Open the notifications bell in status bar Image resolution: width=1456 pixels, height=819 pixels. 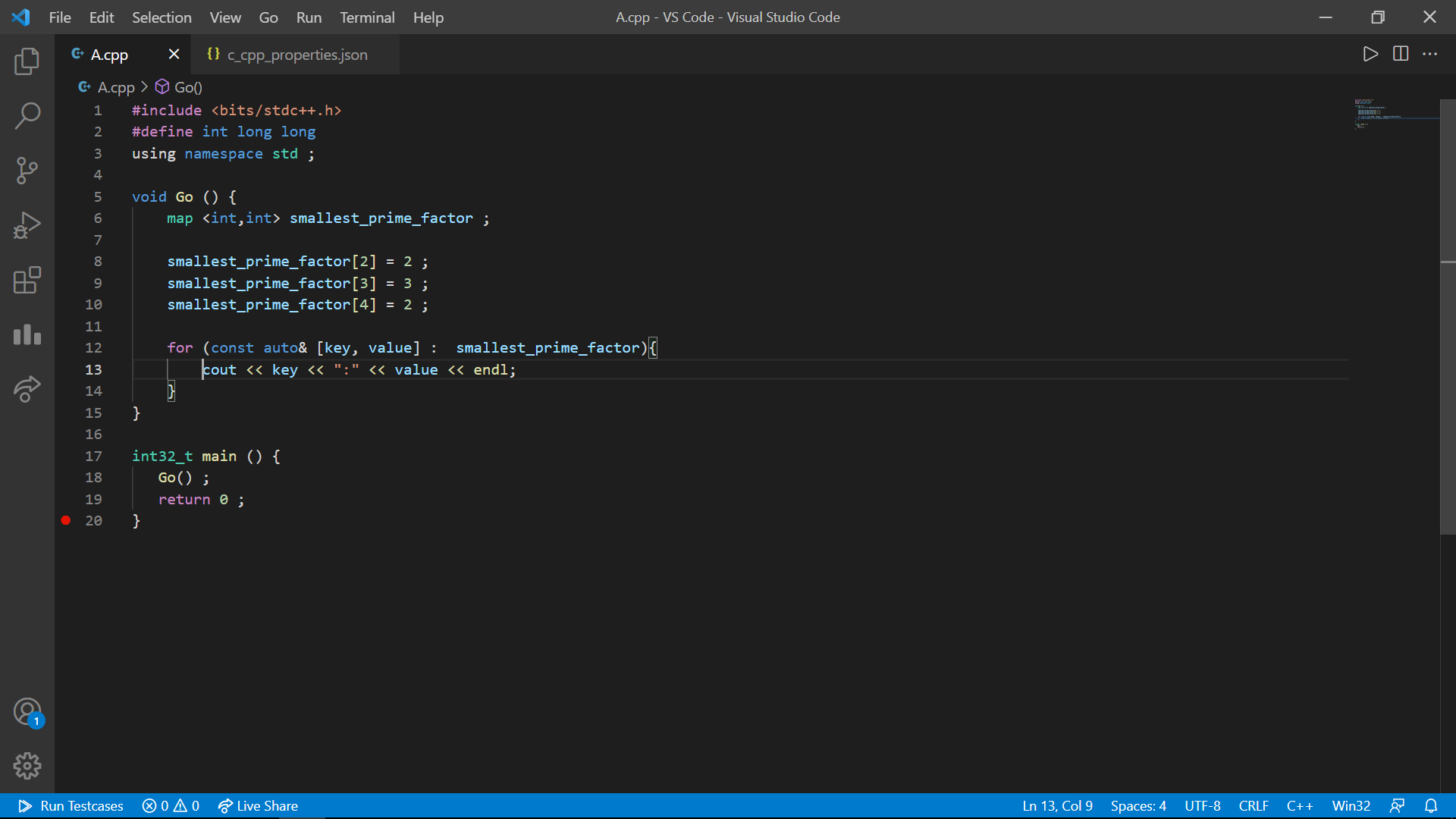tap(1430, 805)
